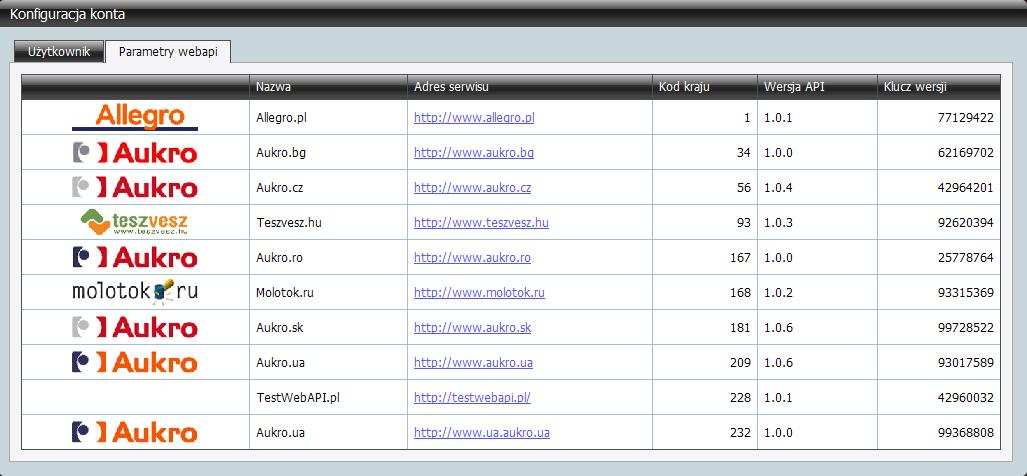The width and height of the screenshot is (1027, 476).
Task: Select the Aukro.sk name cell
Action: point(328,327)
